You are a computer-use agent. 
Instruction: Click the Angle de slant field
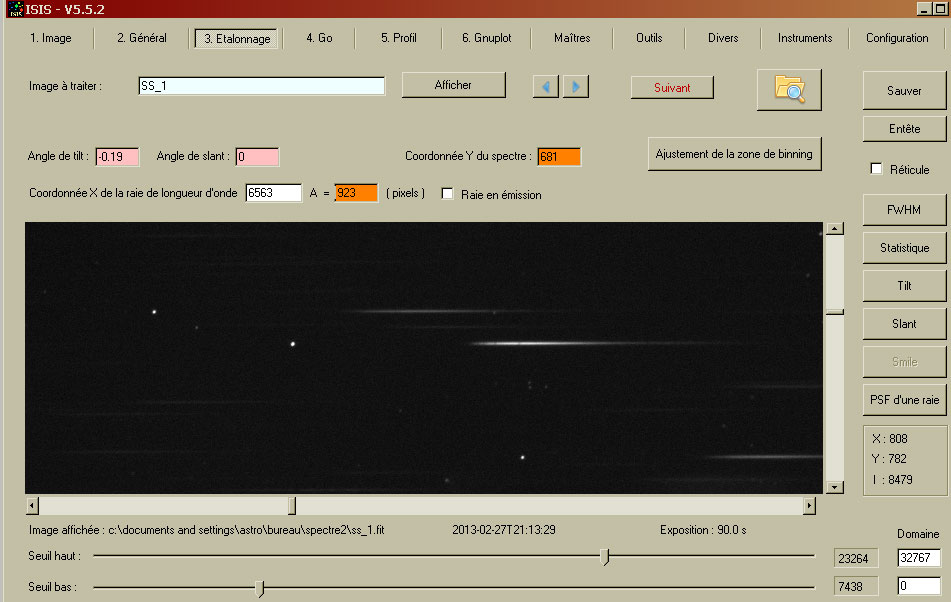click(257, 156)
